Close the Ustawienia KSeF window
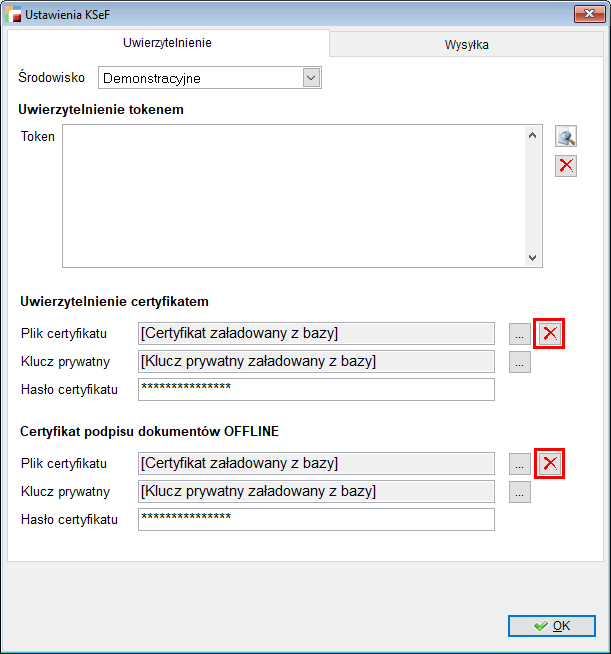The height and width of the screenshot is (654, 611). 587,15
